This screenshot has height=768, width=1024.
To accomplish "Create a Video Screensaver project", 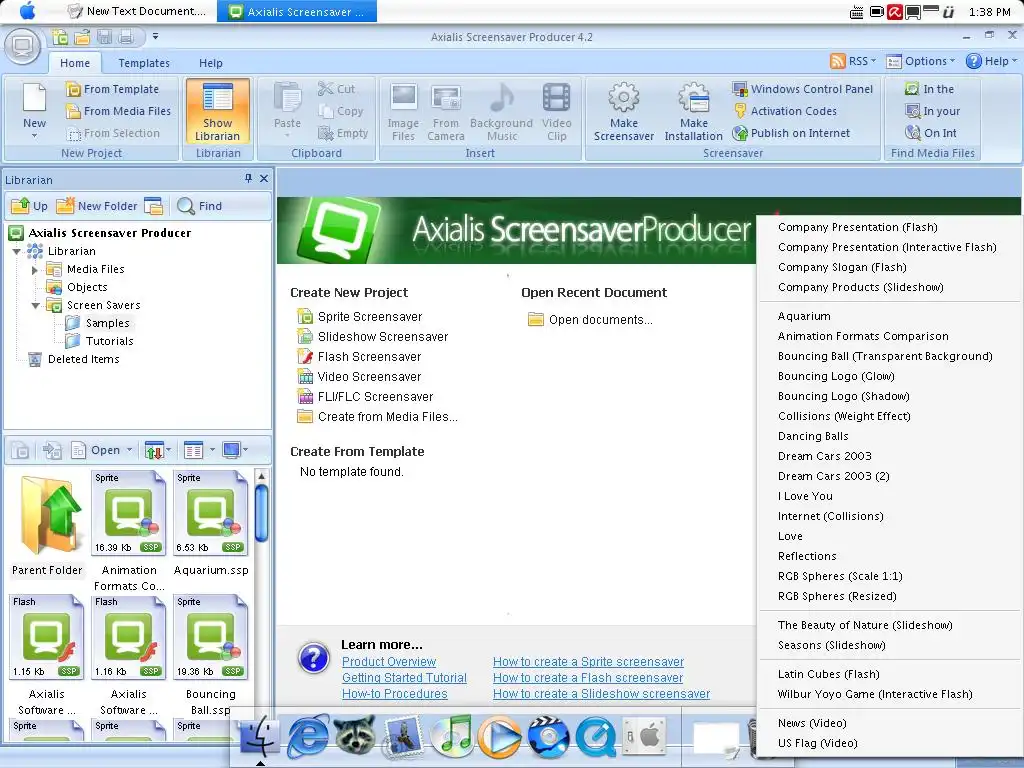I will point(369,377).
